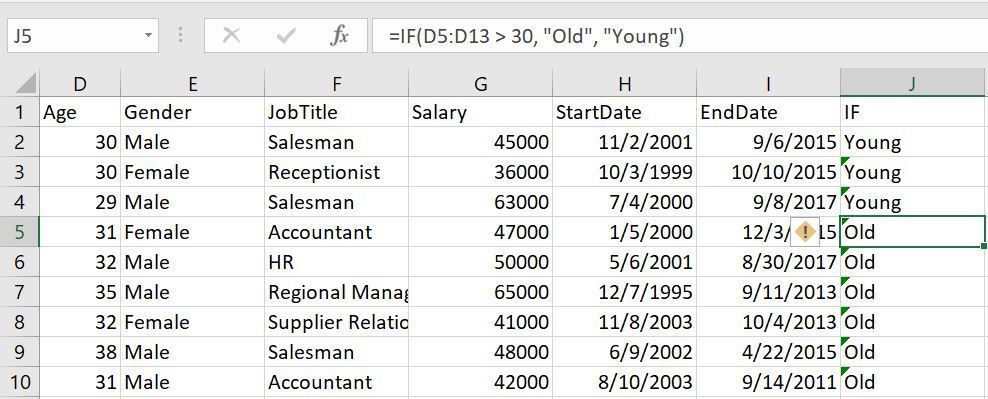
Task: Select the cell with salary 65000
Action: click(x=480, y=292)
